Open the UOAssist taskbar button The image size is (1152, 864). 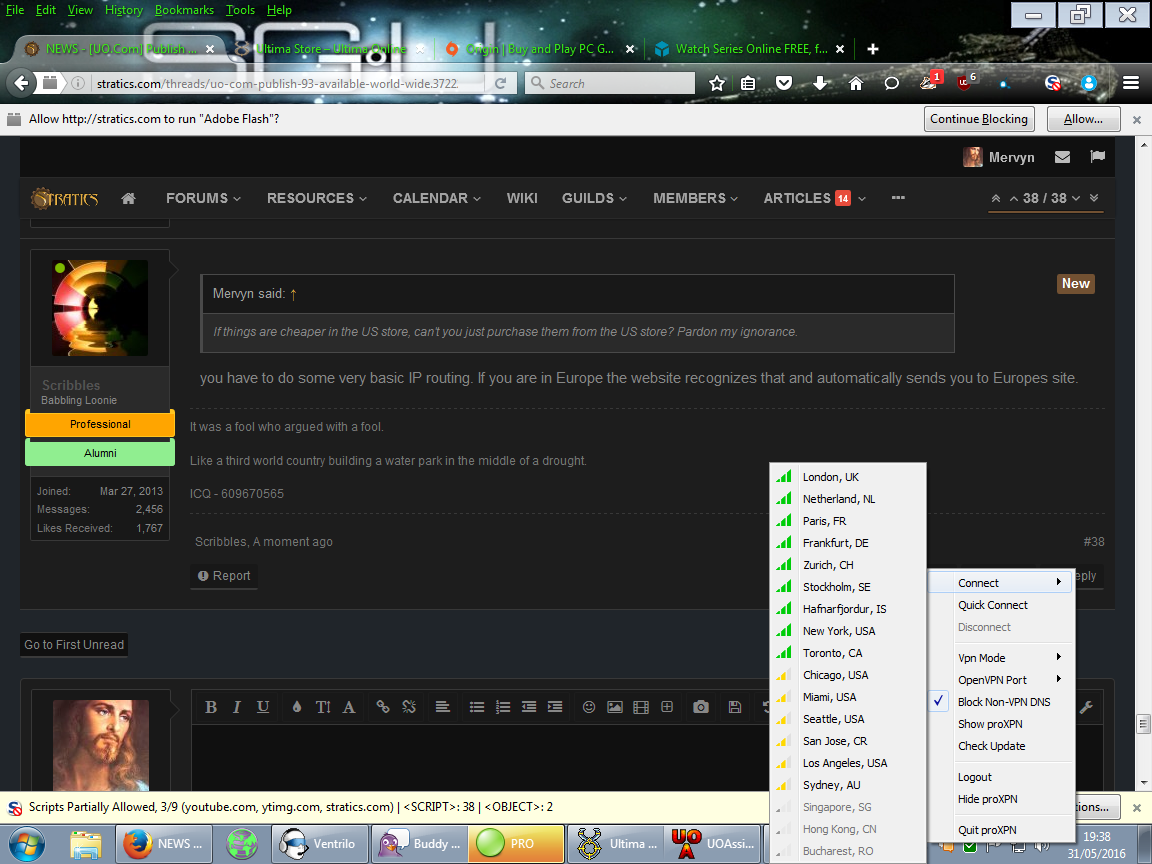[x=714, y=843]
